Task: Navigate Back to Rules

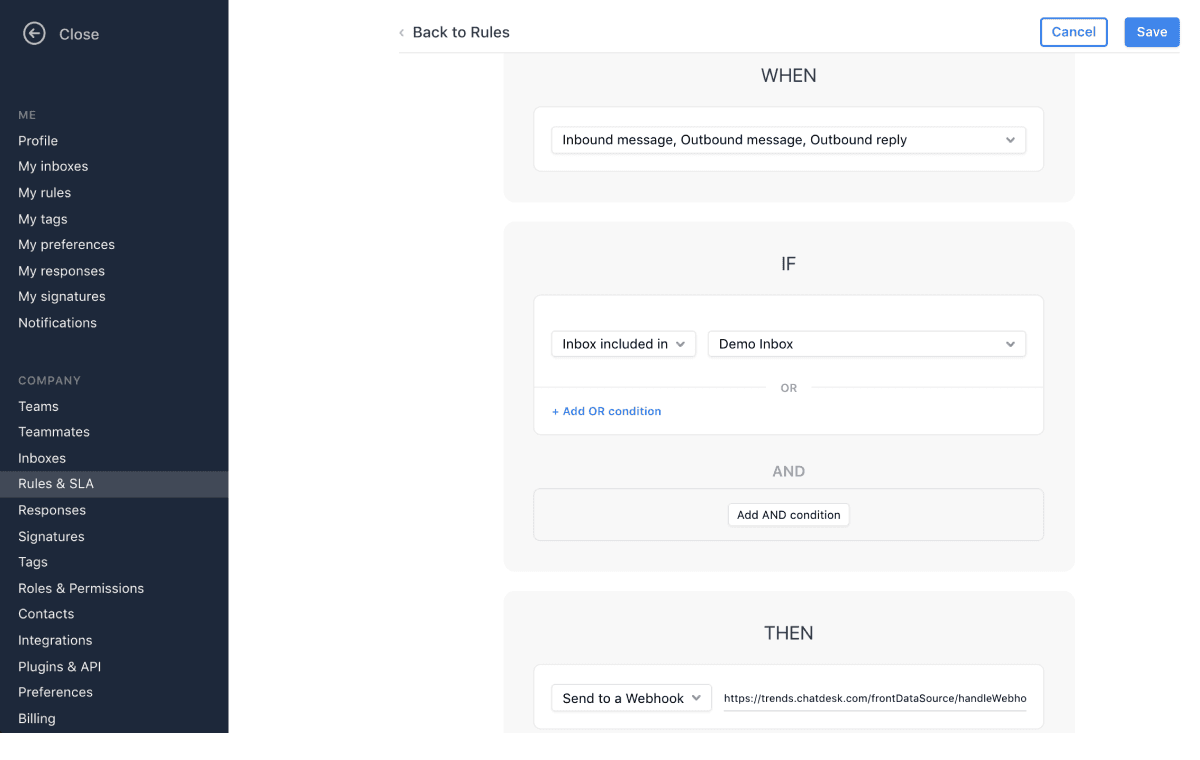Action: 461,32
